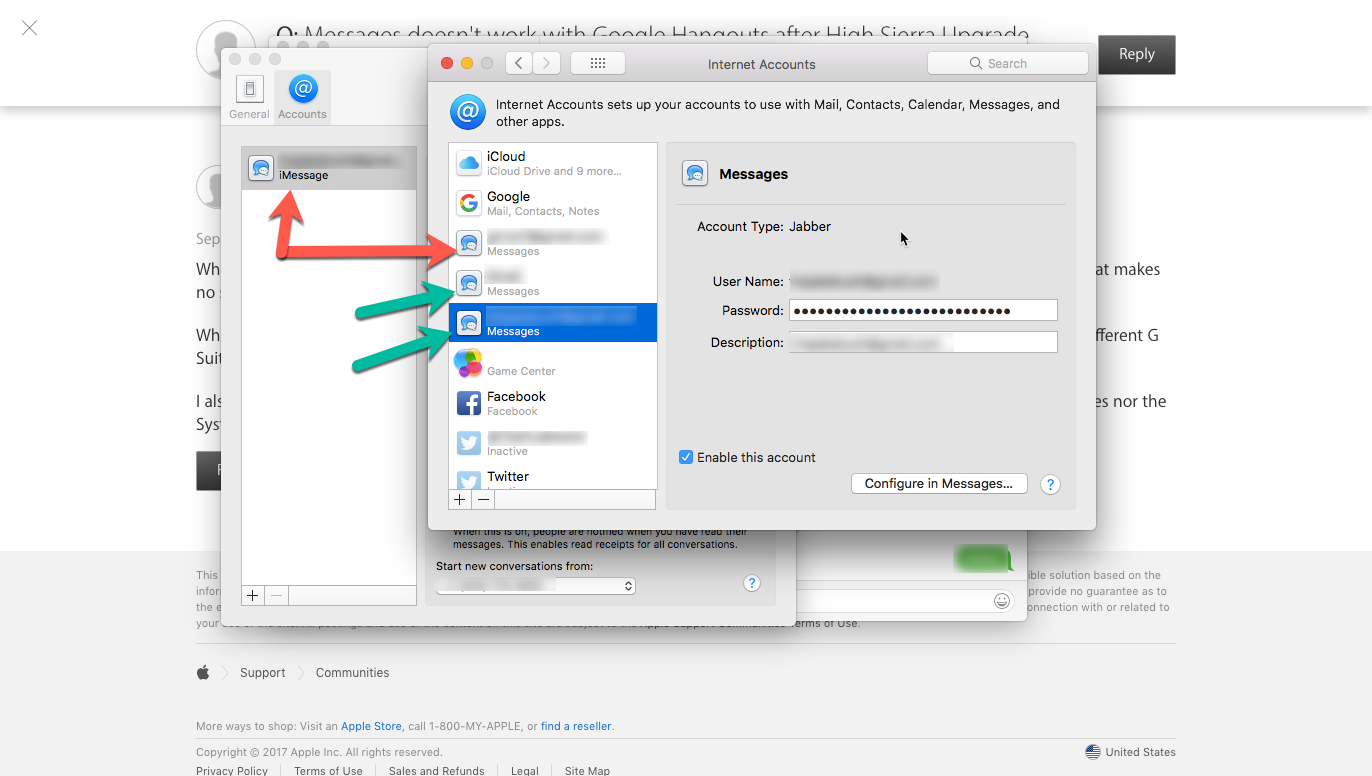Open the Start new conversations from dropdown
The height and width of the screenshot is (776, 1372).
[536, 586]
